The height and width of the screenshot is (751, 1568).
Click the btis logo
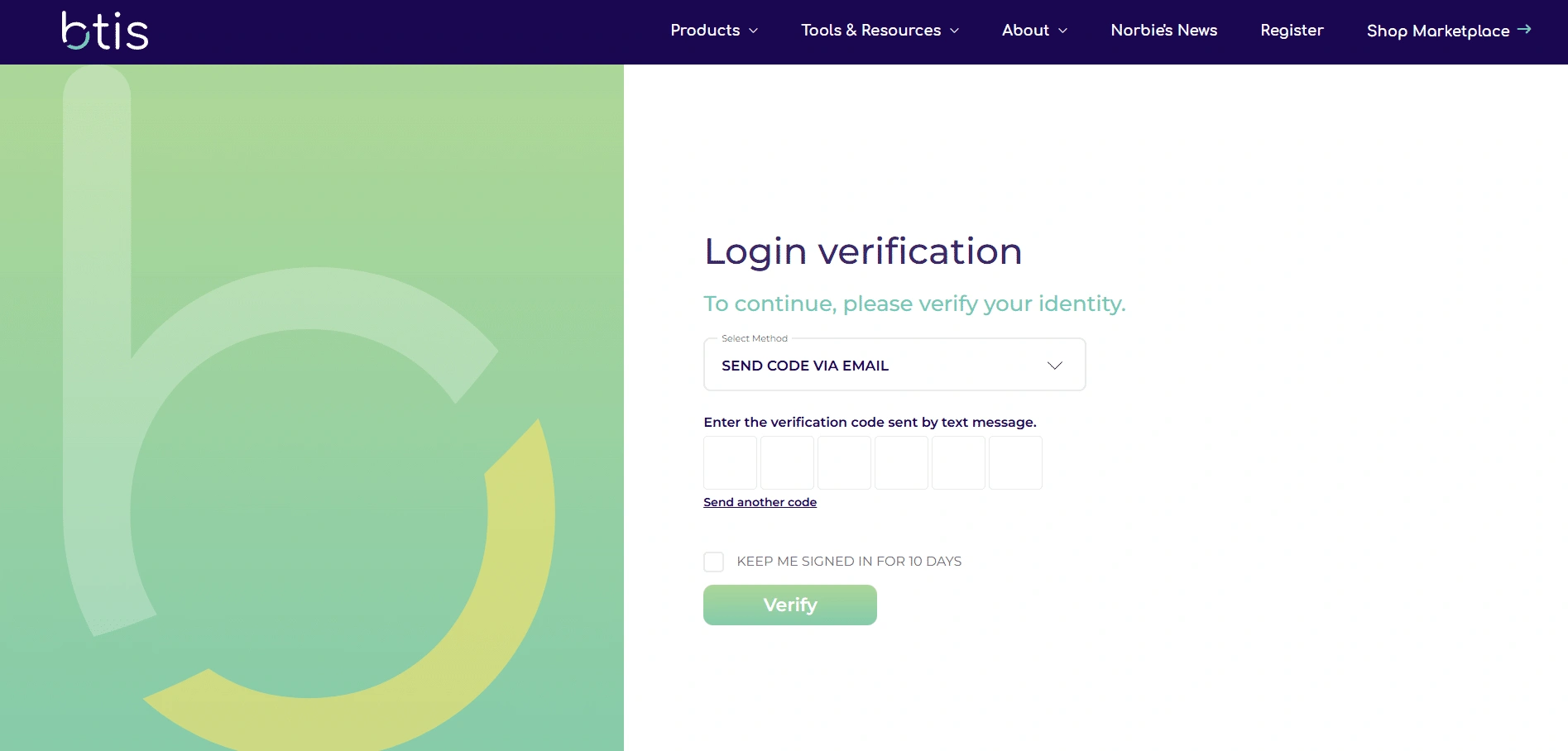105,31
